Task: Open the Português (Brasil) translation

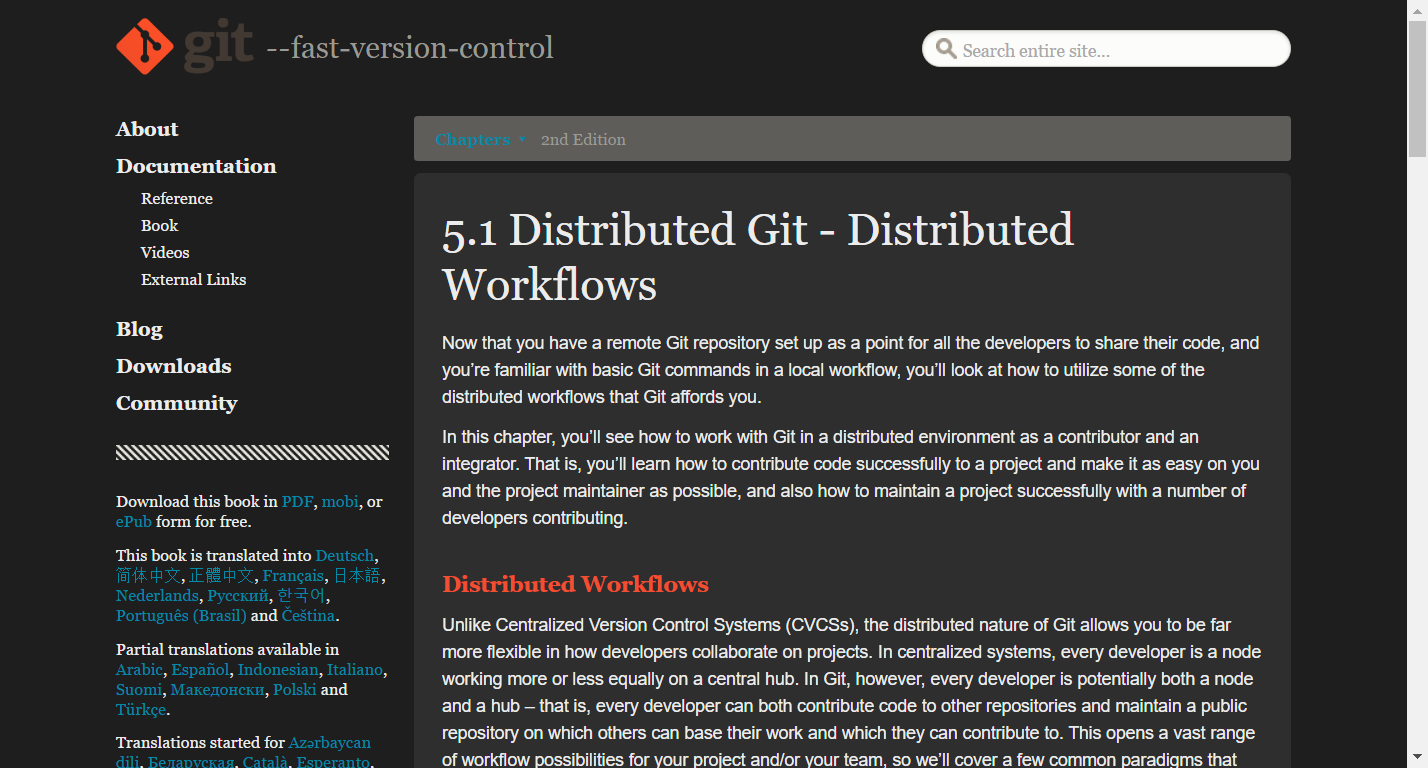Action: (x=181, y=615)
